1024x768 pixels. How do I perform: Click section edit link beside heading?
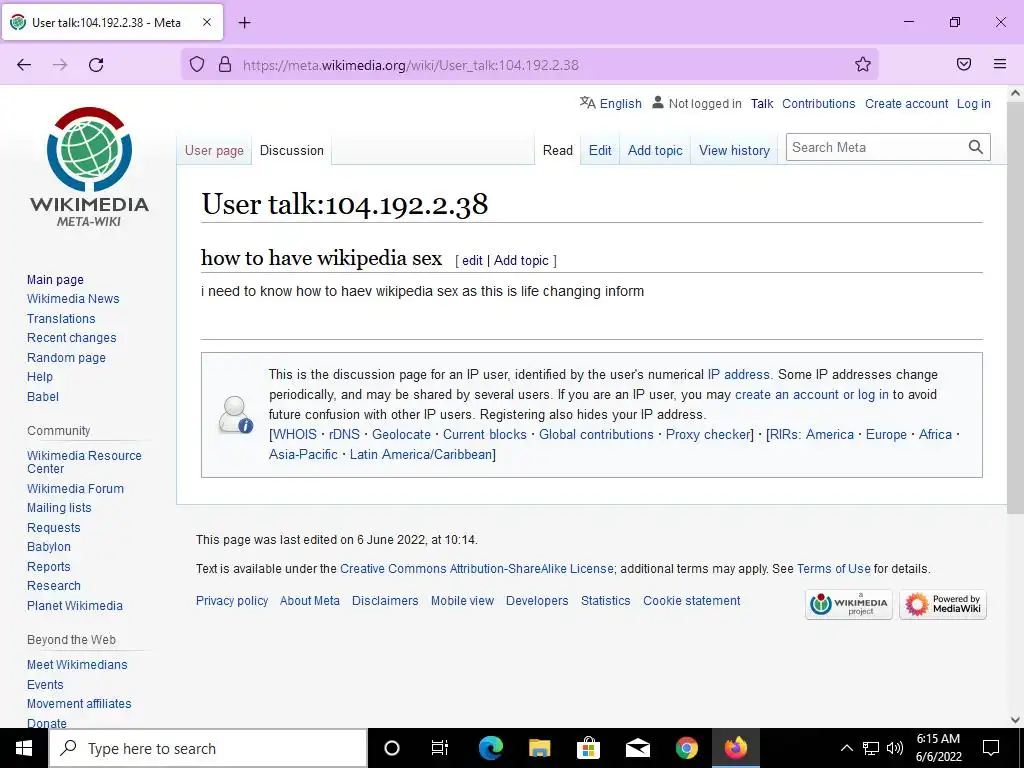pyautogui.click(x=472, y=261)
